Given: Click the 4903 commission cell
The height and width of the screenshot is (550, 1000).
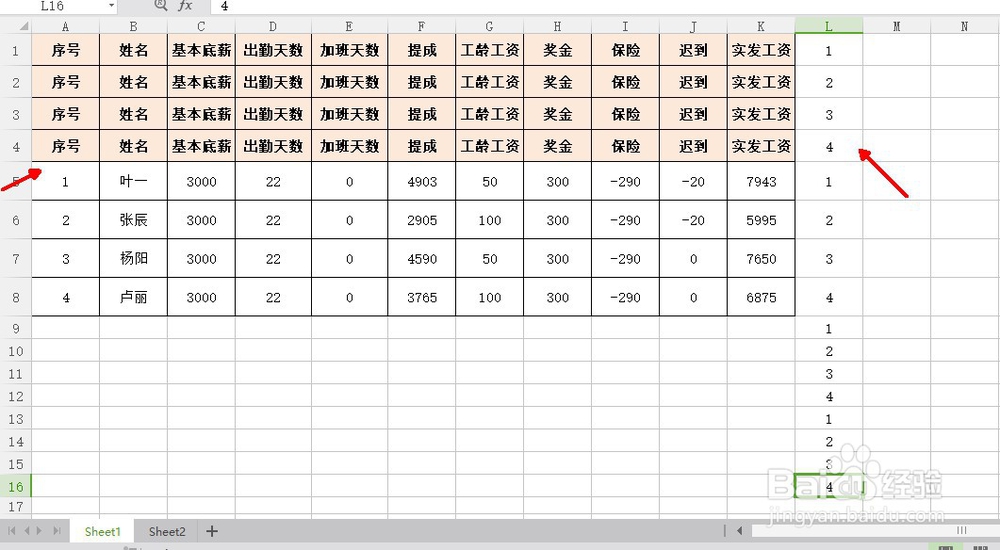Looking at the screenshot, I should 422,181.
